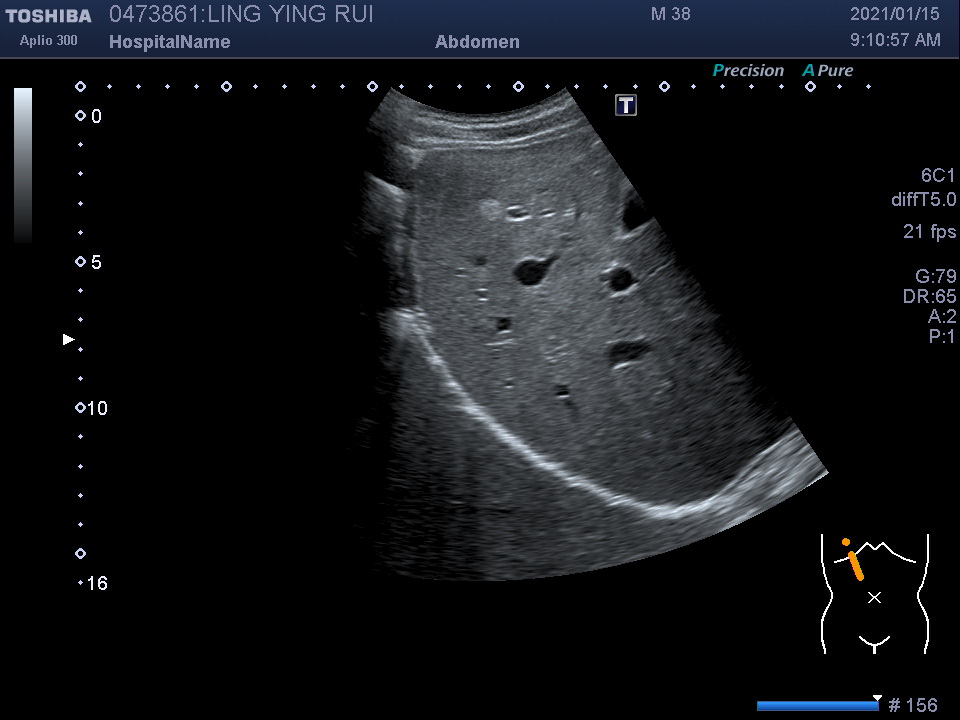Open the 6C1 transducer selection
The width and height of the screenshot is (960, 720).
pos(938,175)
